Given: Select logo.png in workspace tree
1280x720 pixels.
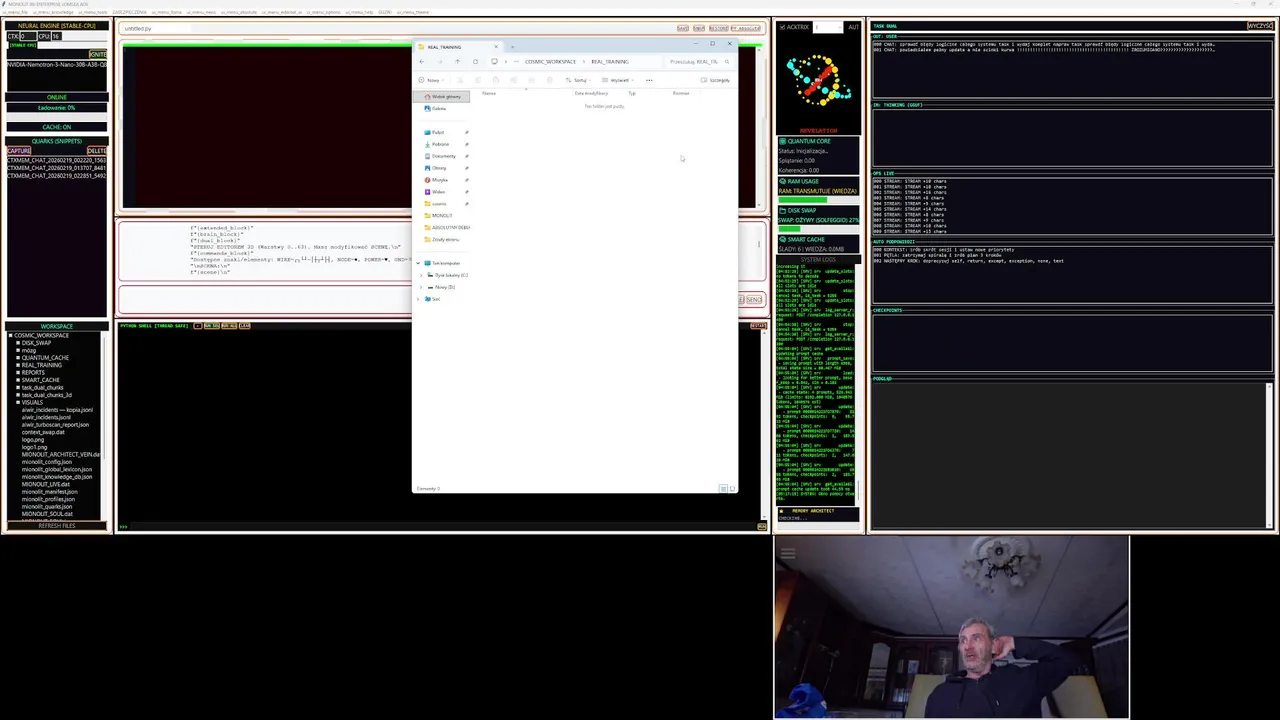Looking at the screenshot, I should (x=33, y=440).
